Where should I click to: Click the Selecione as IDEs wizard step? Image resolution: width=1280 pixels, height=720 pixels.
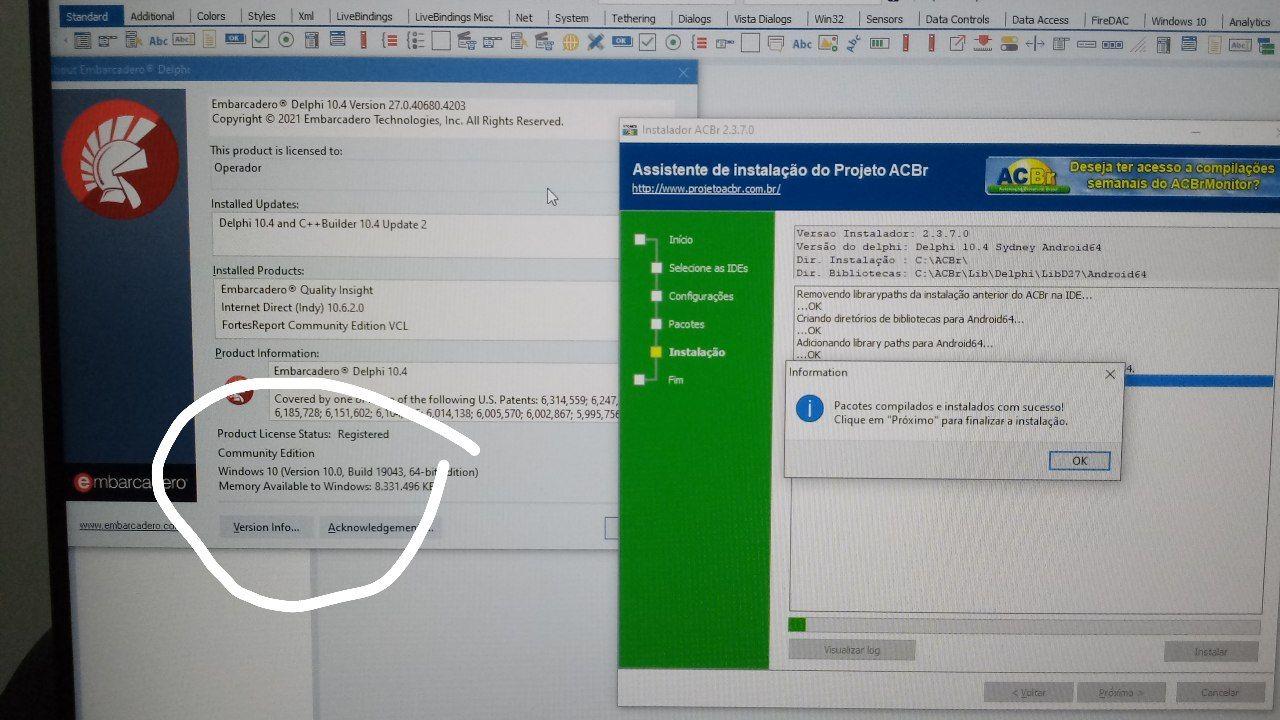[x=708, y=268]
